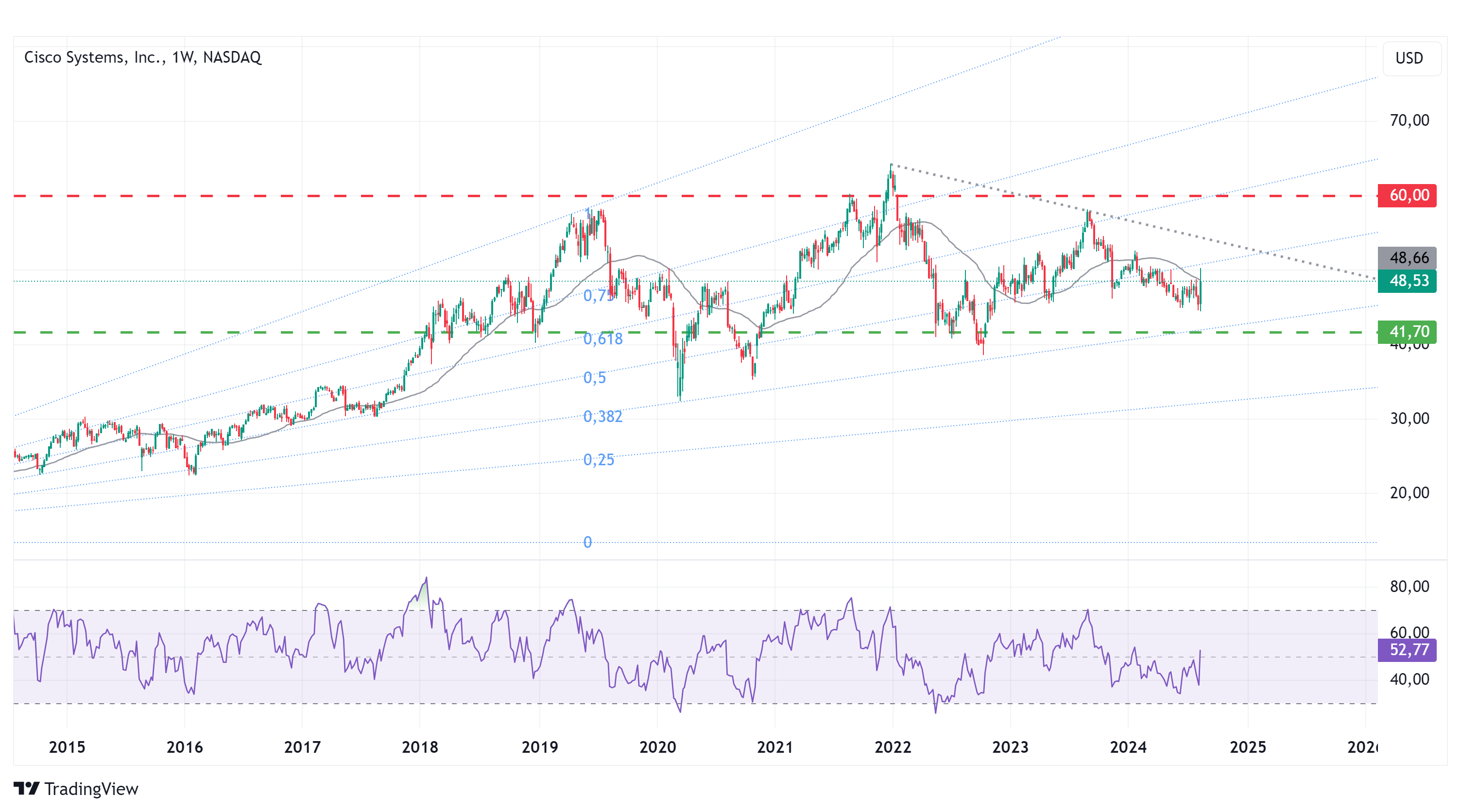This screenshot has width=1461, height=812.
Task: Click the purple RSI value 52,77
Action: coord(1407,650)
